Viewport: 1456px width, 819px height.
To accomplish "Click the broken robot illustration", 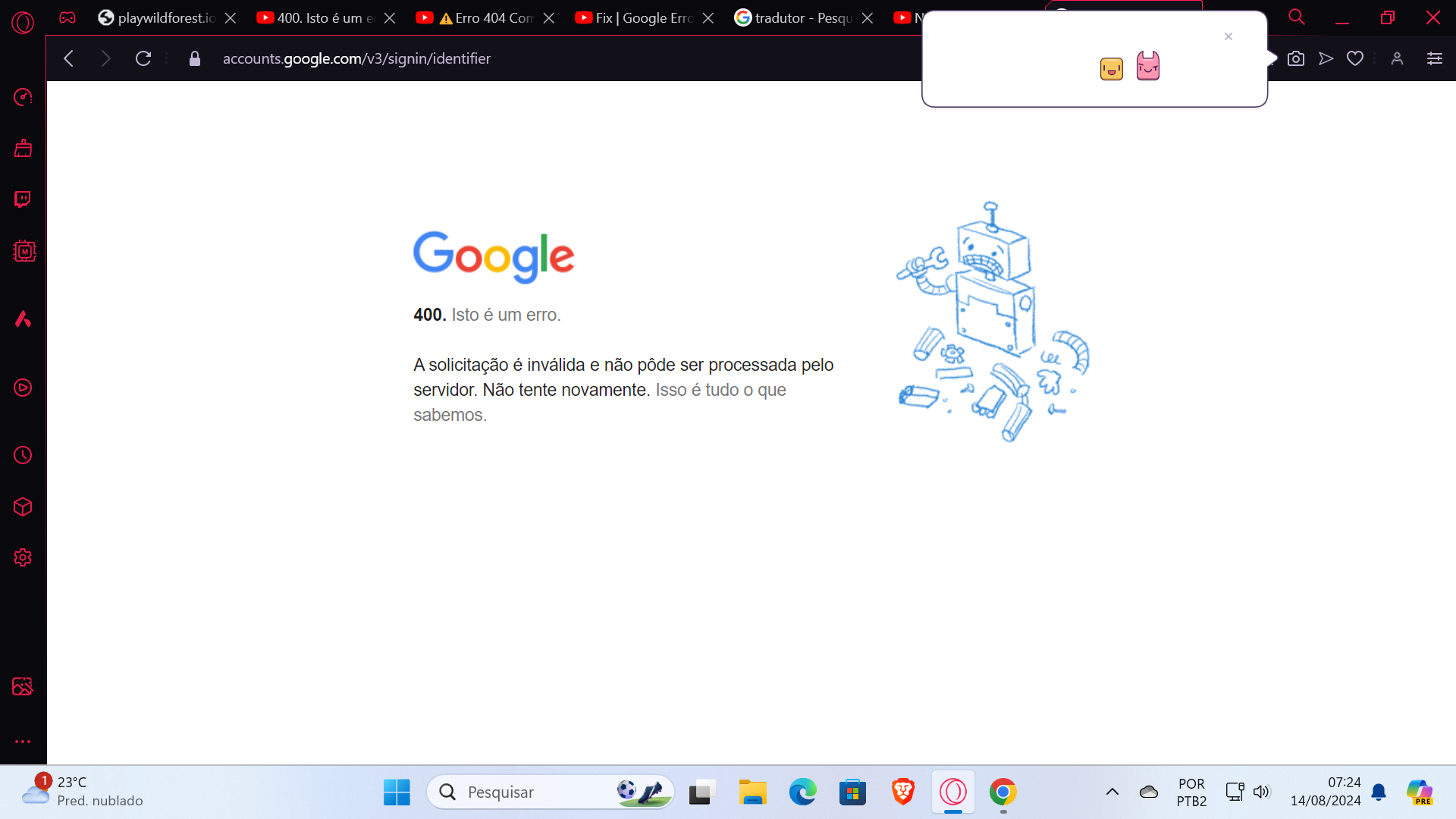I will pyautogui.click(x=993, y=322).
